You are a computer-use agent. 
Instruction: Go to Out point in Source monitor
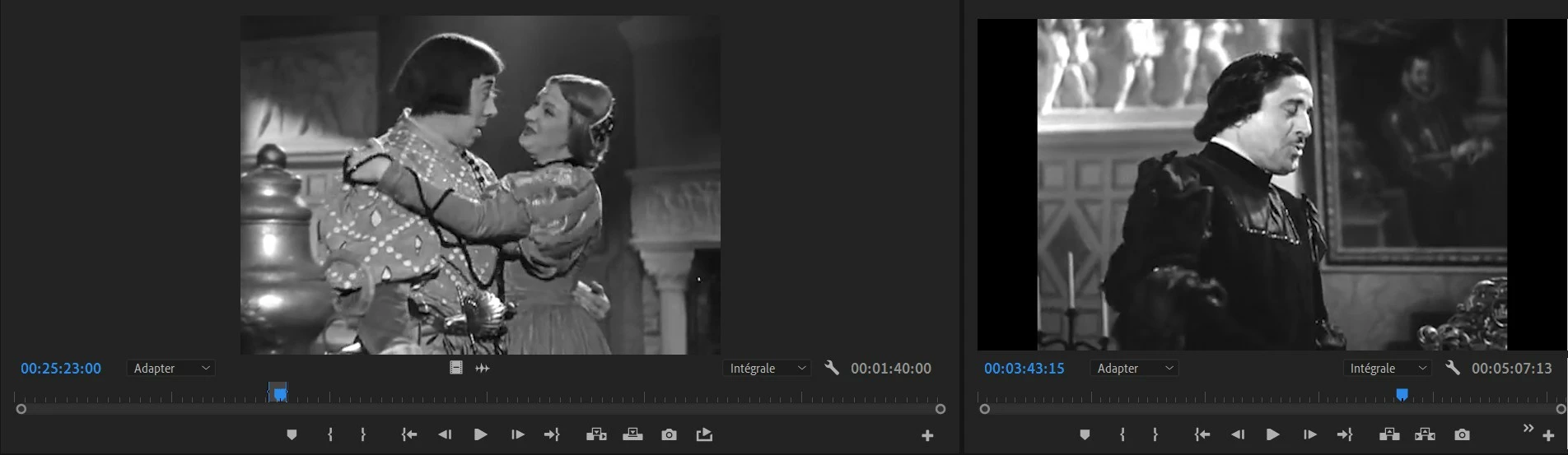tap(552, 434)
